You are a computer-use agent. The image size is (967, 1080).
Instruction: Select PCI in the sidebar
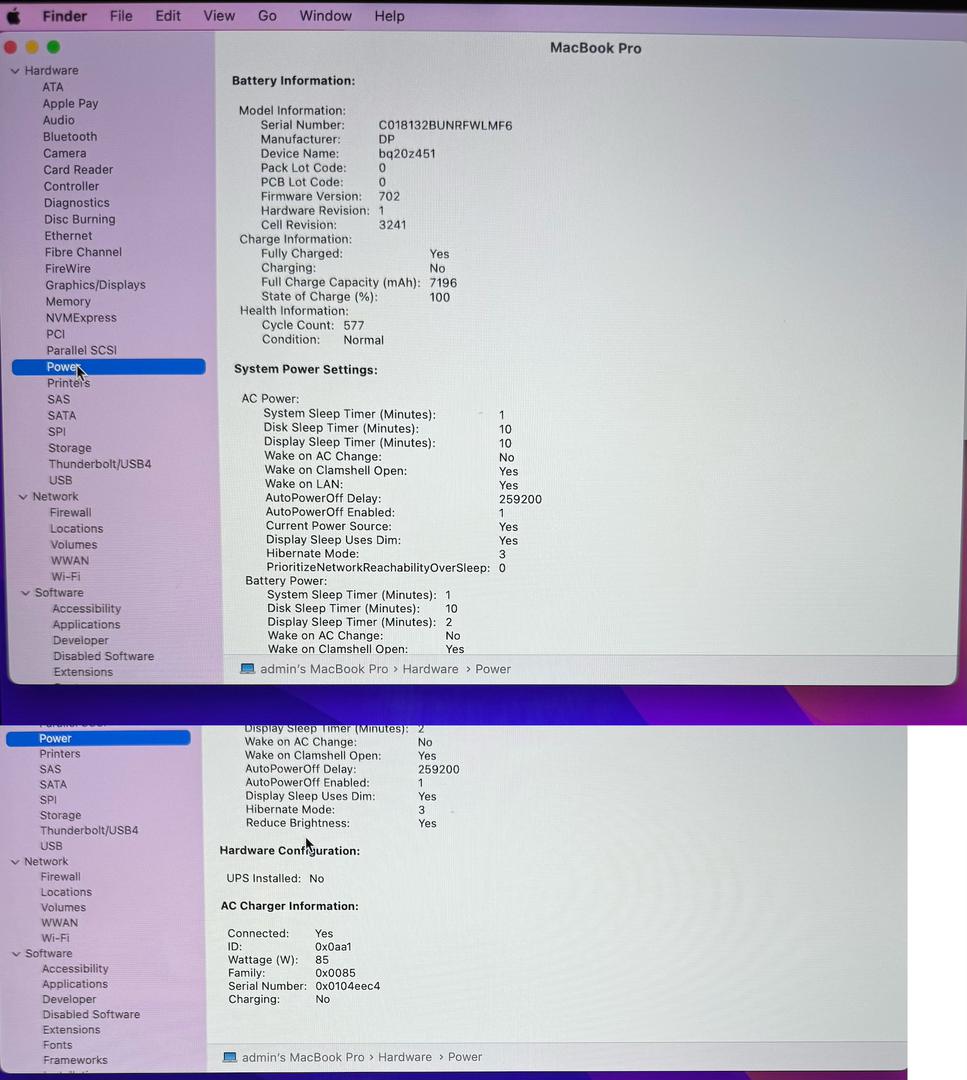(x=56, y=334)
